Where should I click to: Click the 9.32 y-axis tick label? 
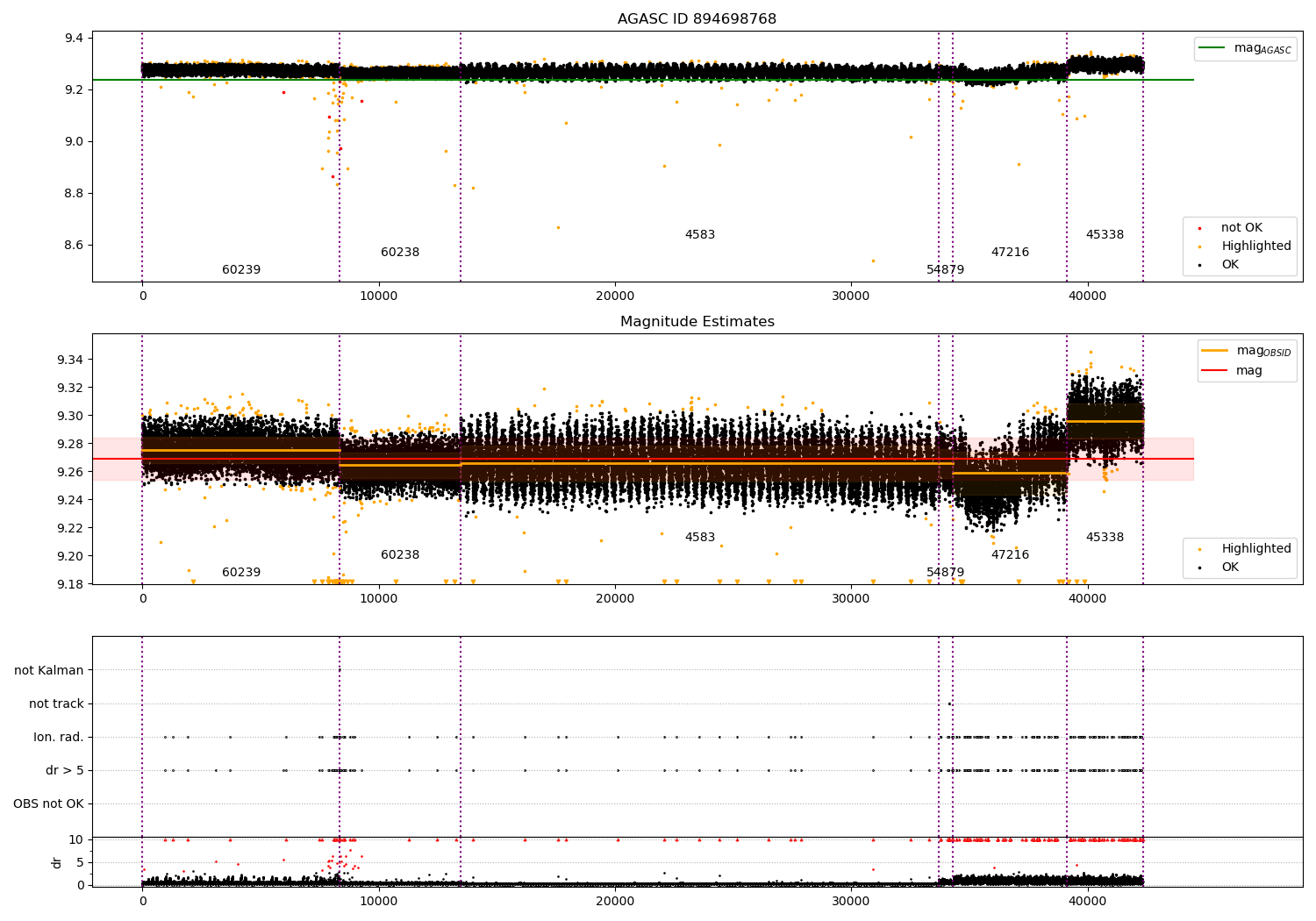pos(71,388)
